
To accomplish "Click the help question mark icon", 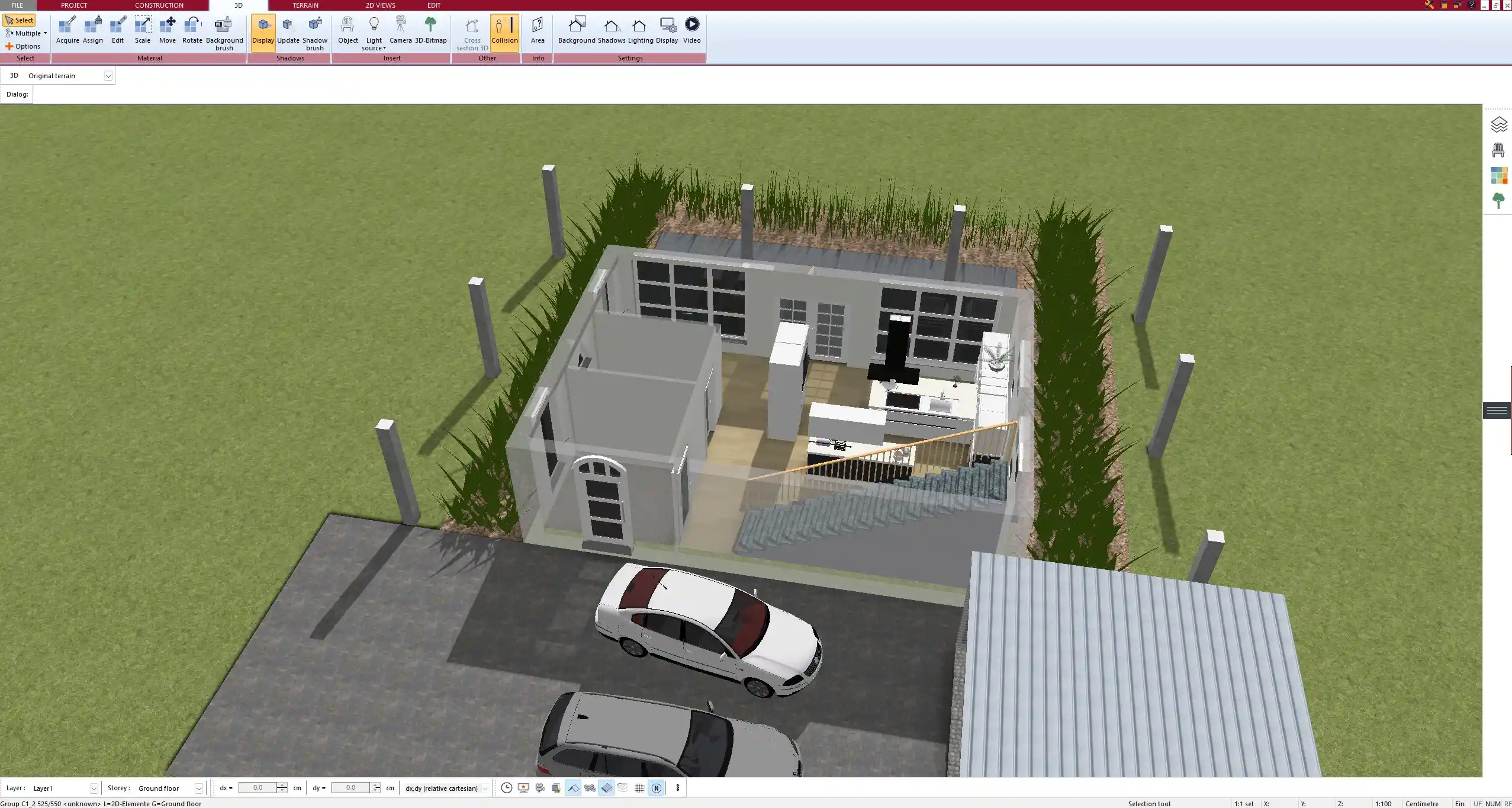I will tap(1471, 5).
